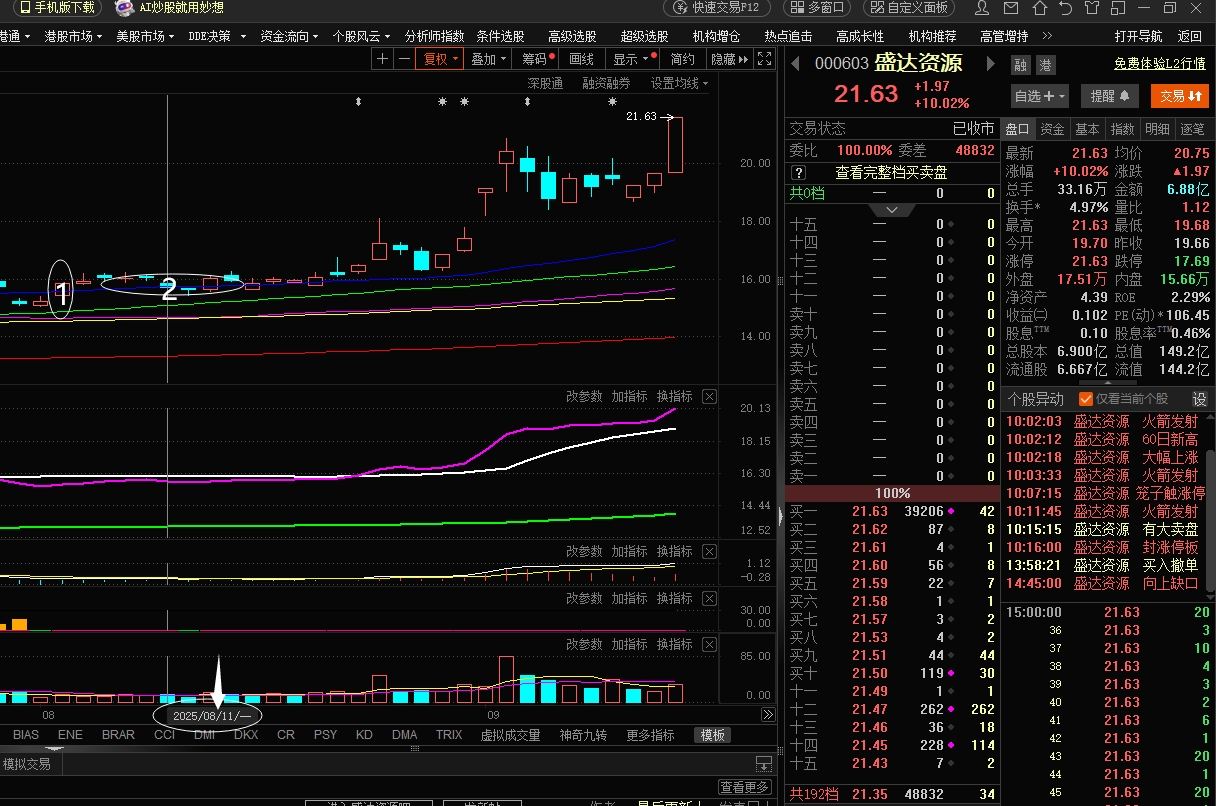Toggle 仅看当前个股 checkbox
Screen dimensions: 1216x806
click(1085, 399)
